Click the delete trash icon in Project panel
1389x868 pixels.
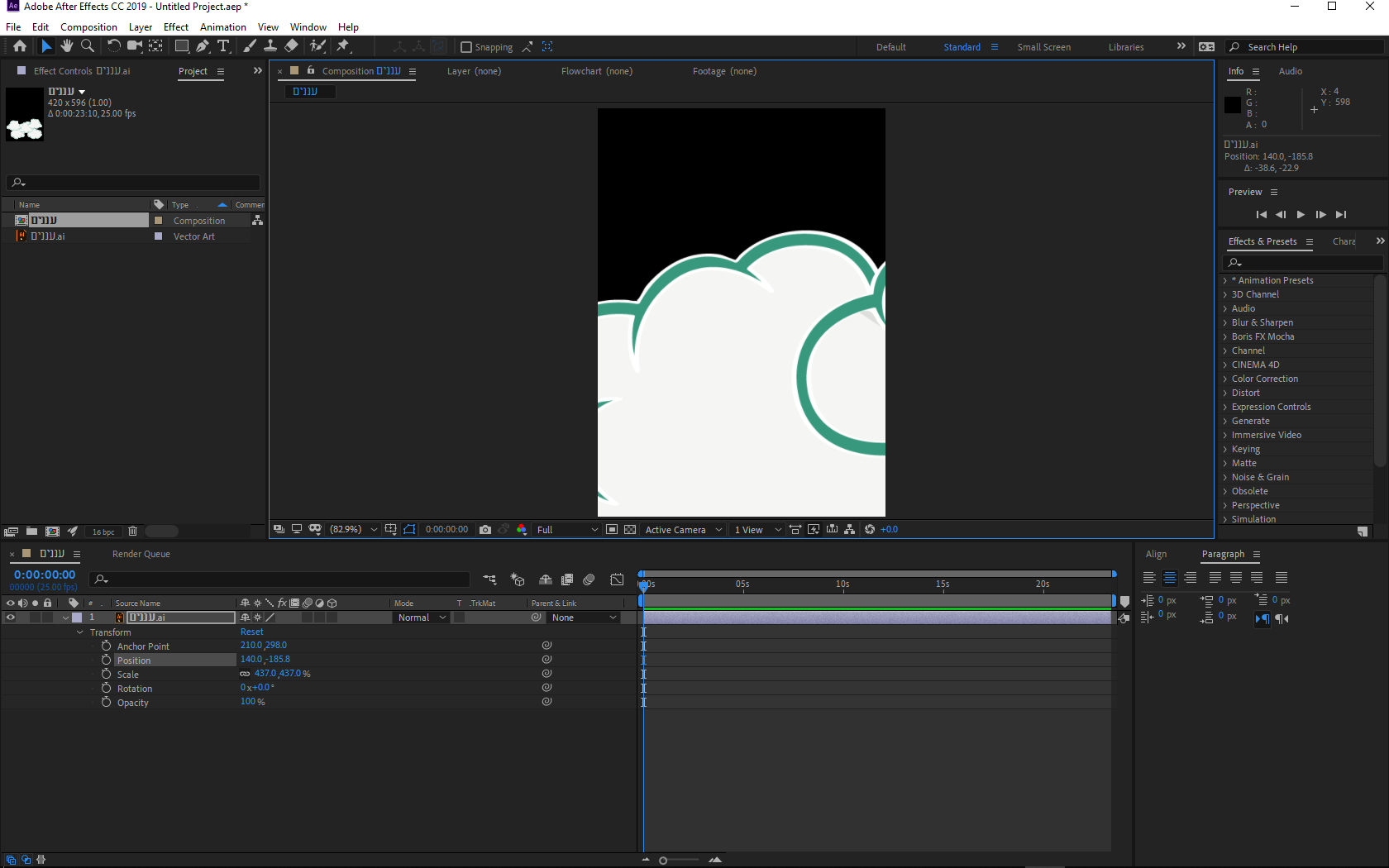[x=132, y=532]
